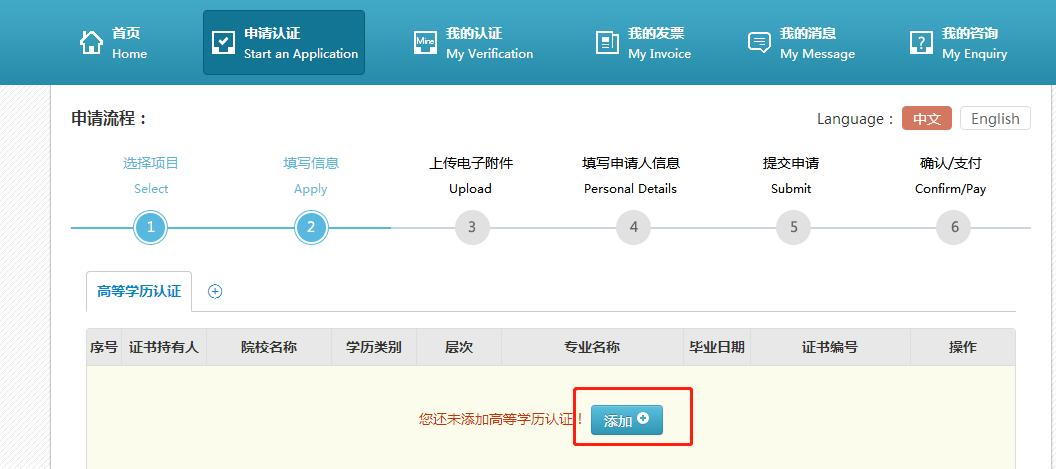This screenshot has width=1056, height=469.
Task: Click the plus icon beside 高等学历认证 tab
Action: pyautogui.click(x=215, y=291)
